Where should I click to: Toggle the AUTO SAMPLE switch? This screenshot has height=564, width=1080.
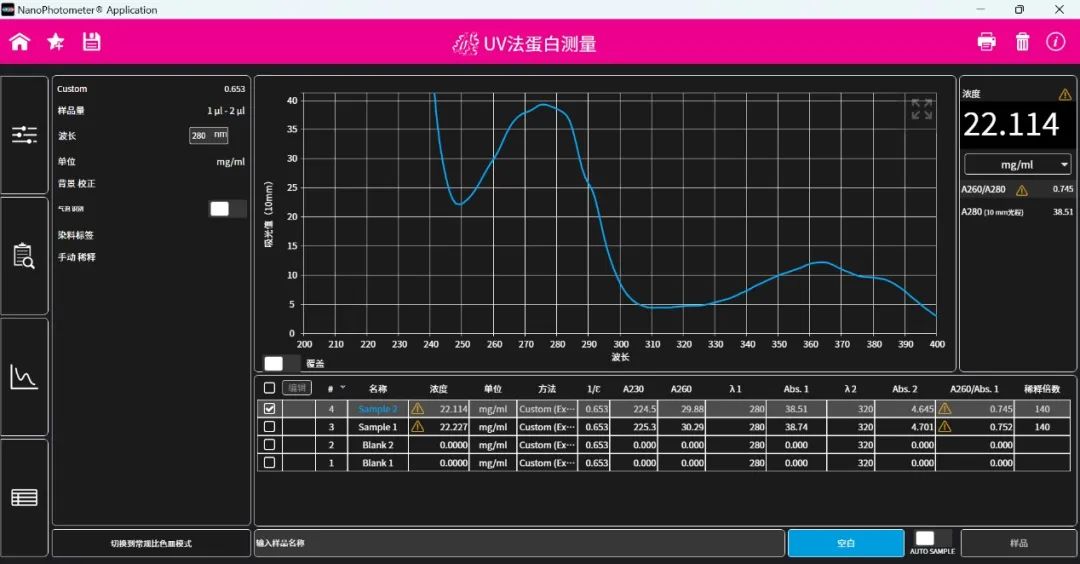[x=933, y=538]
